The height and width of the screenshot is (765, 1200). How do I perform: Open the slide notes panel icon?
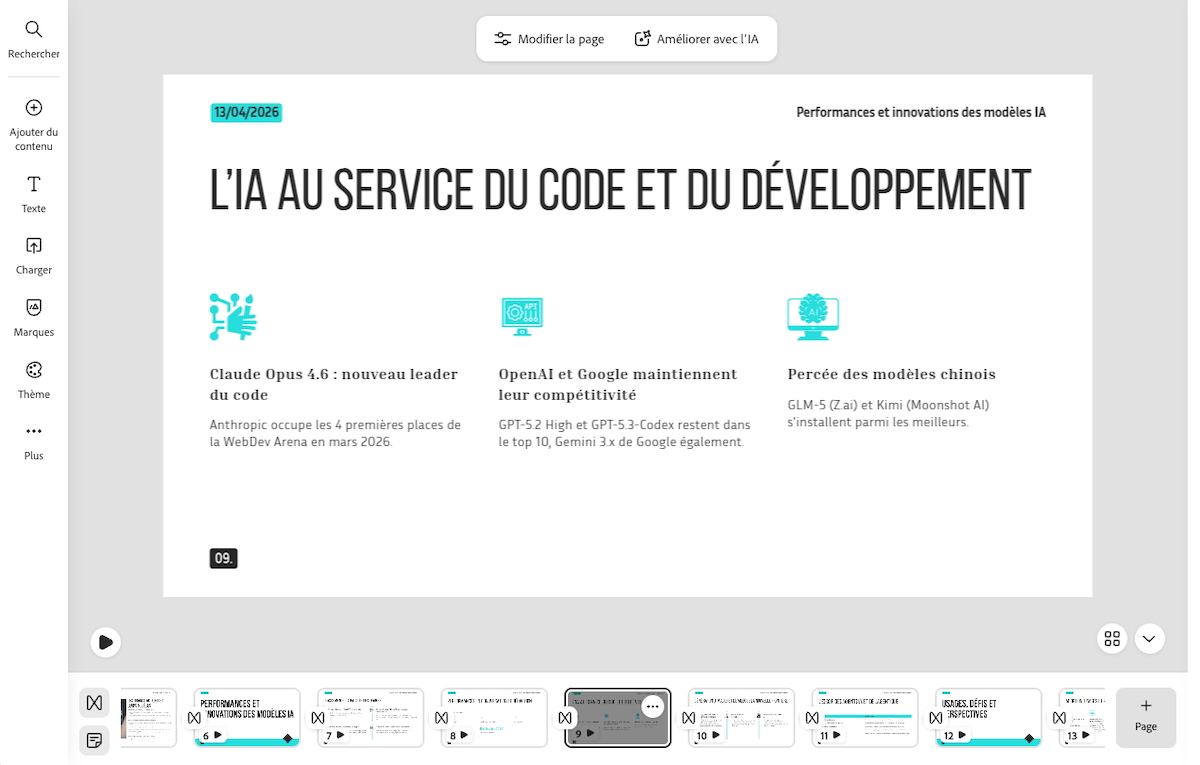point(94,741)
